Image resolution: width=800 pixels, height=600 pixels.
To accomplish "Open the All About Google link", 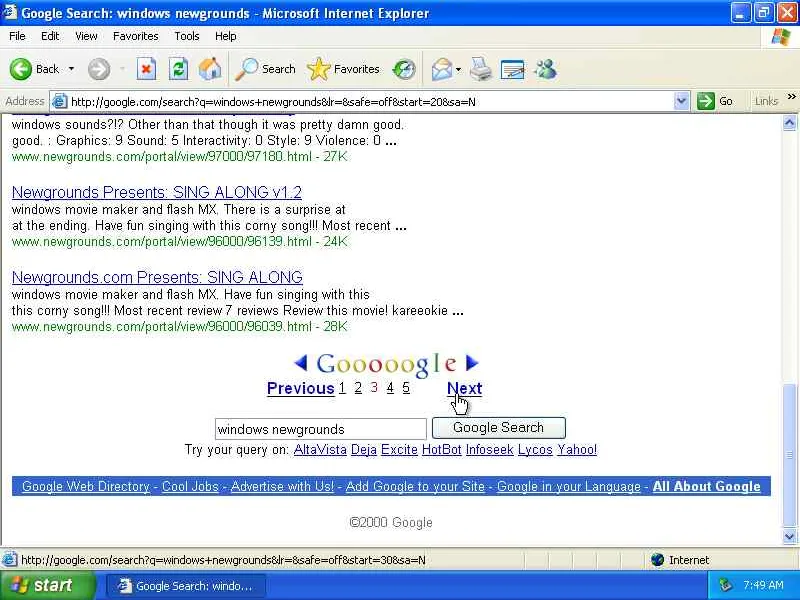I will [707, 486].
